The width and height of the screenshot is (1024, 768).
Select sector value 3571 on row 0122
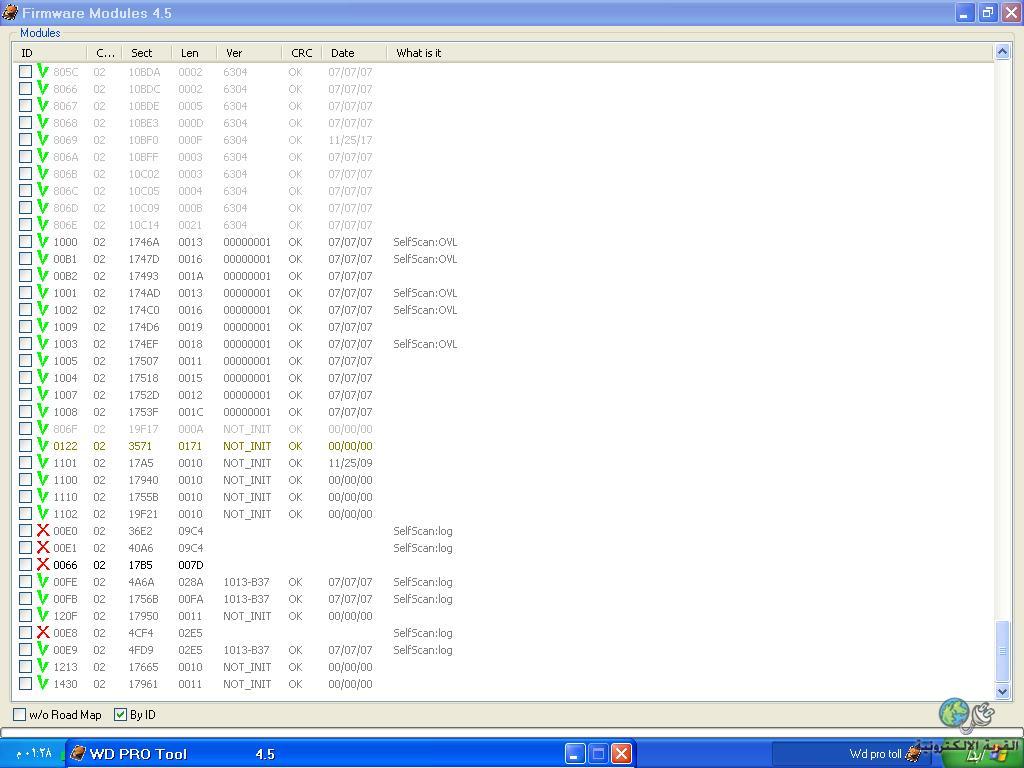click(140, 446)
